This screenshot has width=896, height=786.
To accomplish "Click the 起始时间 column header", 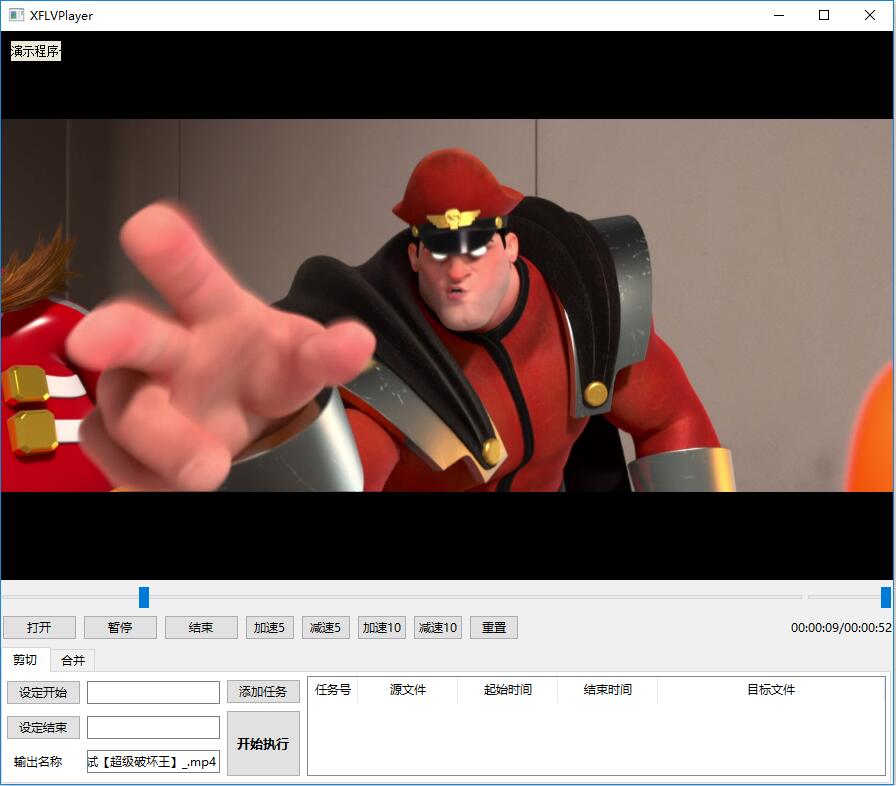I will coord(507,690).
